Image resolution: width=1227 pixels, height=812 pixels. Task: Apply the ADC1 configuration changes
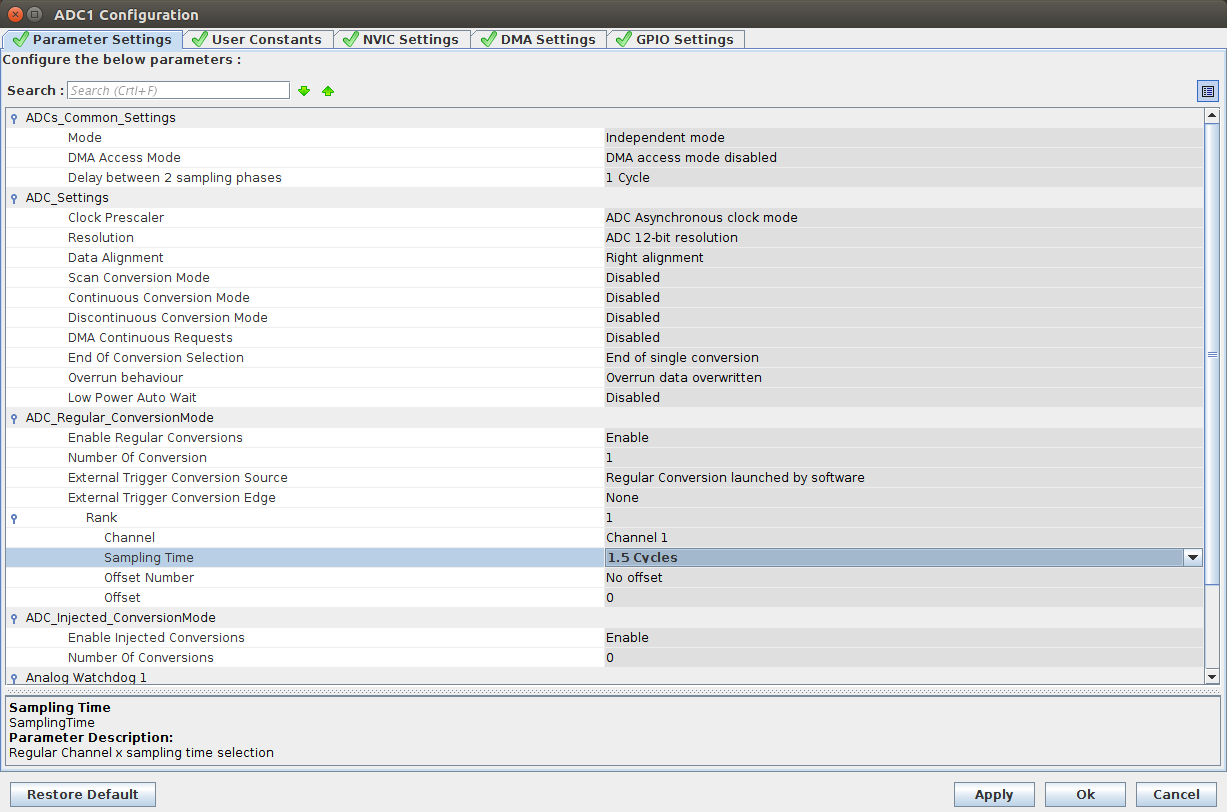993,794
